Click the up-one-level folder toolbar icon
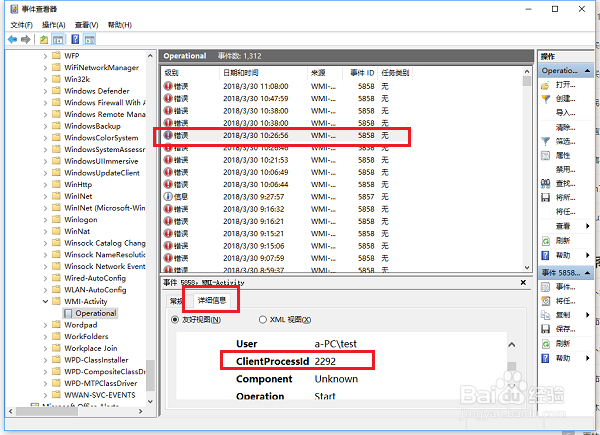 tap(44, 39)
